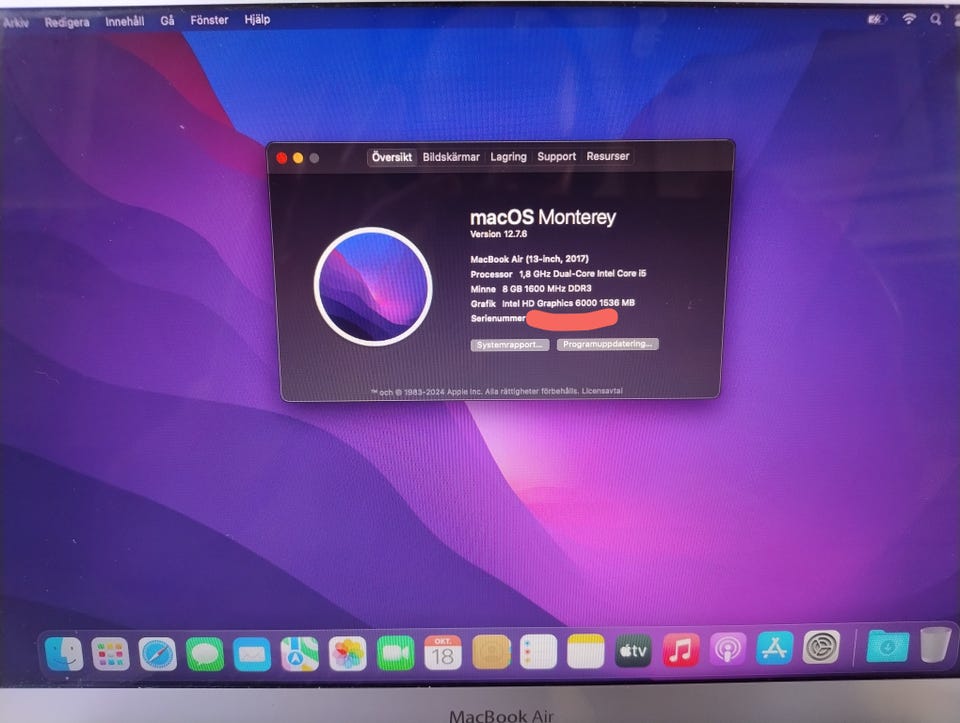This screenshot has height=723, width=960.
Task: Switch to the Bildskärmar tab
Action: coord(451,157)
